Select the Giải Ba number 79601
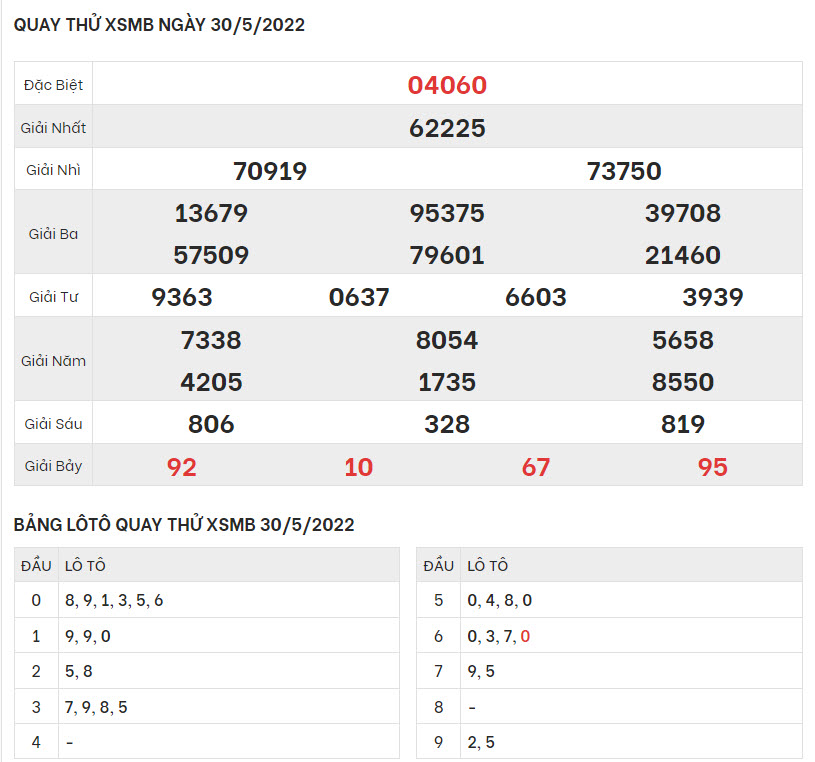The height and width of the screenshot is (762, 815). 447,255
